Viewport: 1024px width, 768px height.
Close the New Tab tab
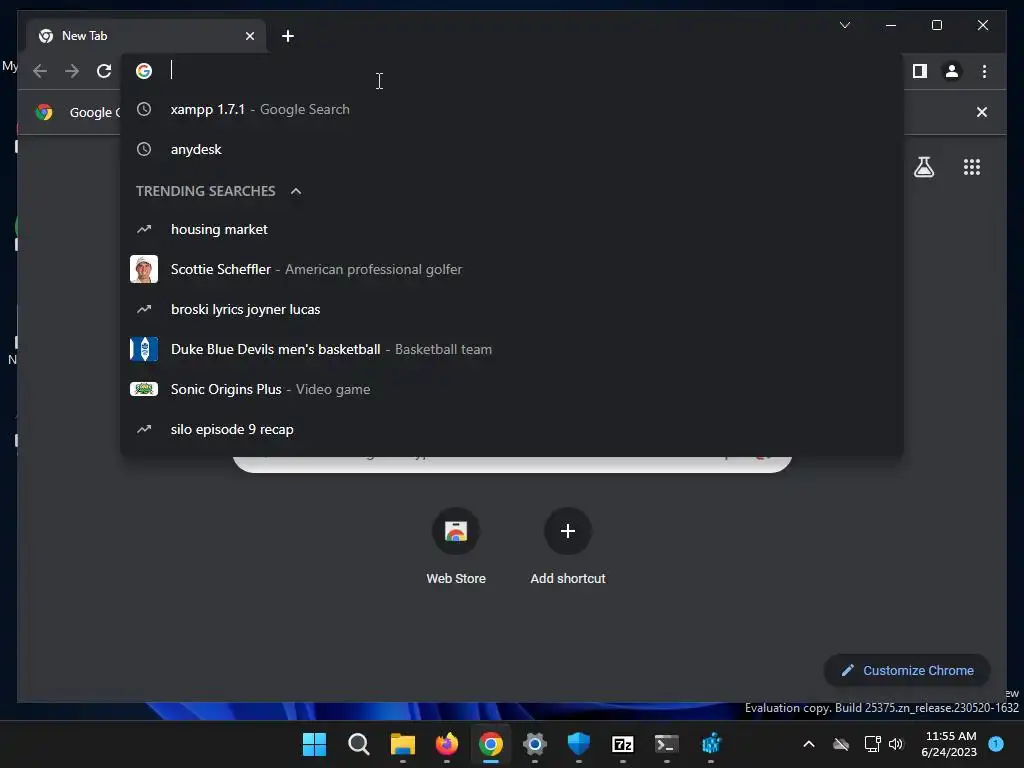click(249, 36)
